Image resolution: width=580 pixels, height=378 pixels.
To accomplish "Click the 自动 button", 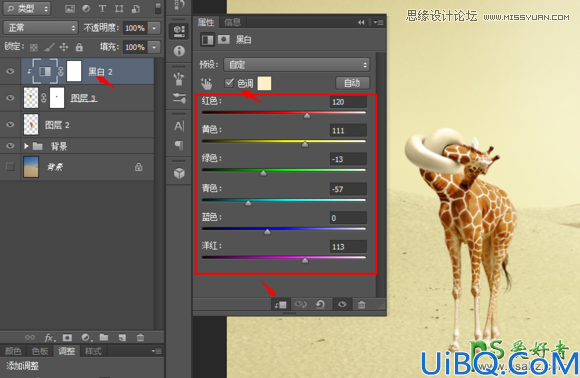I will pyautogui.click(x=352, y=83).
